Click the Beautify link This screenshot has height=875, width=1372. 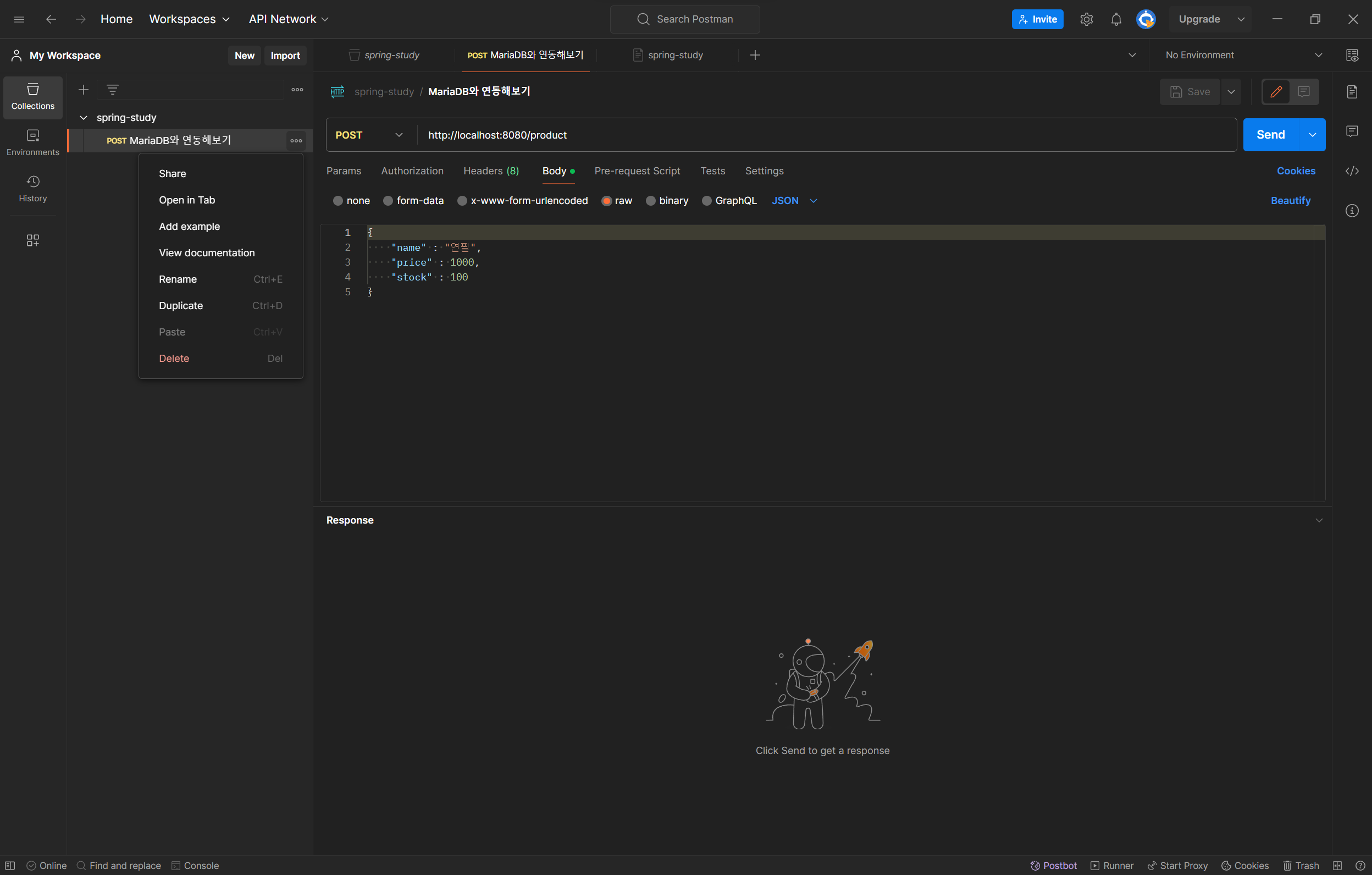pyautogui.click(x=1290, y=201)
